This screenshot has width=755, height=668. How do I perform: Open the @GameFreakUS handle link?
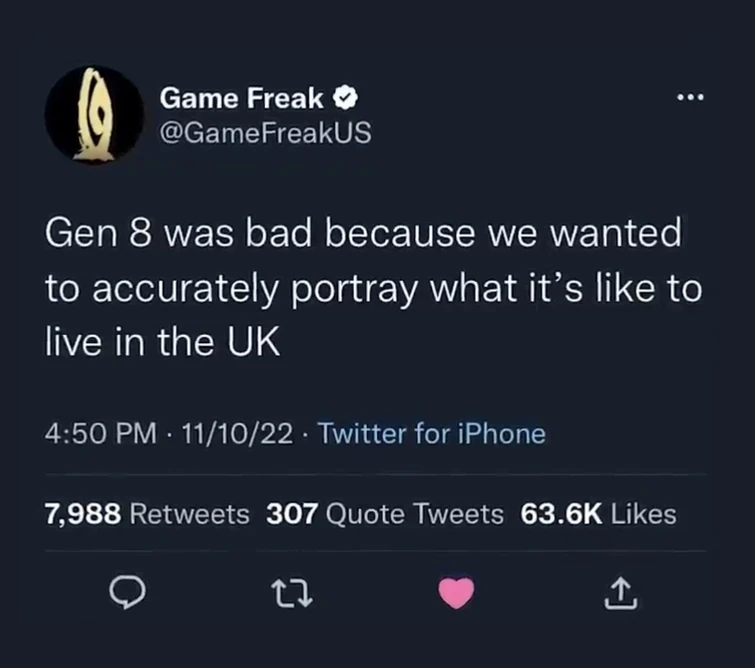[x=265, y=131]
